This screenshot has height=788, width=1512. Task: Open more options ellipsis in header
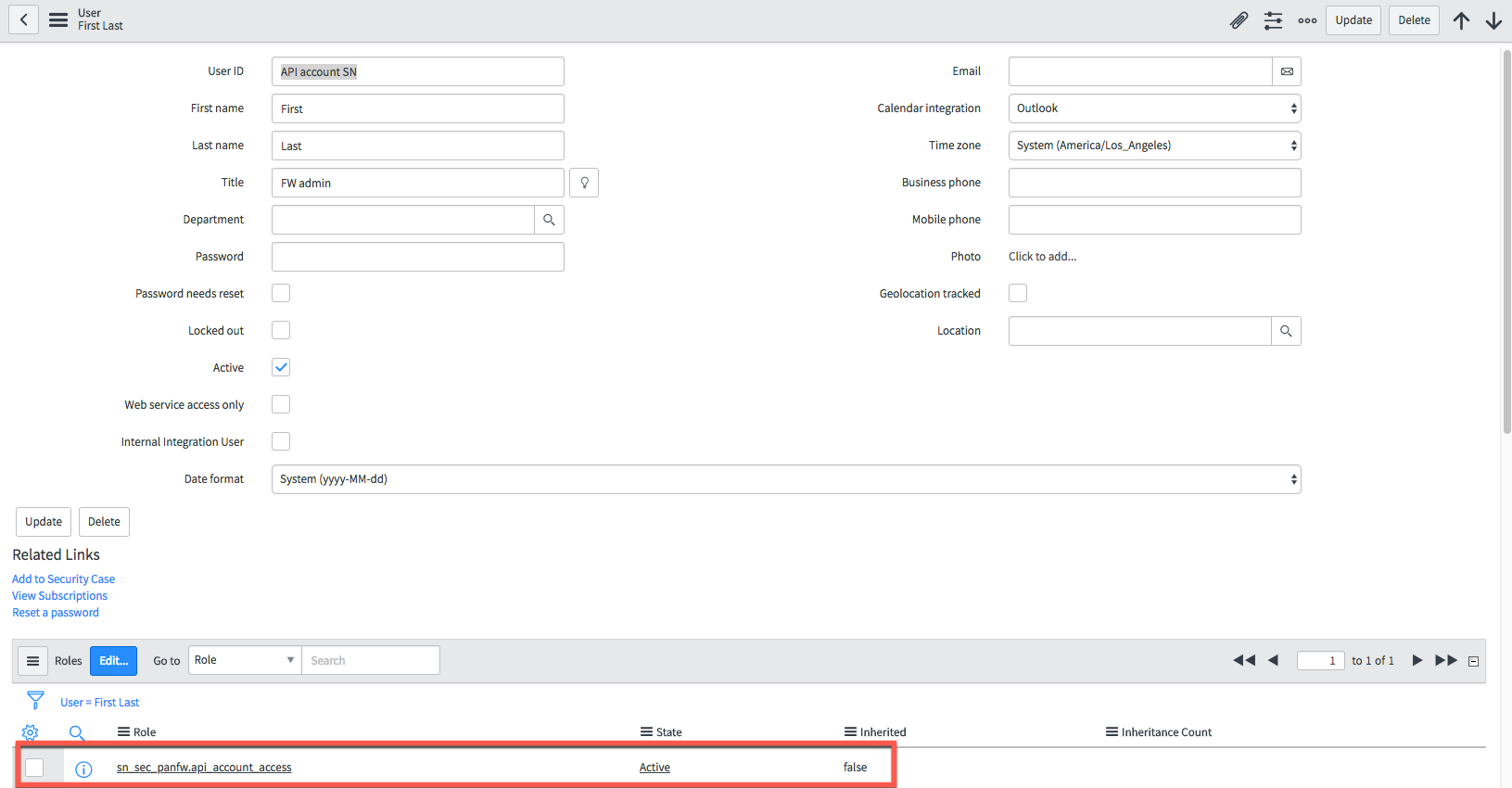[x=1307, y=20]
